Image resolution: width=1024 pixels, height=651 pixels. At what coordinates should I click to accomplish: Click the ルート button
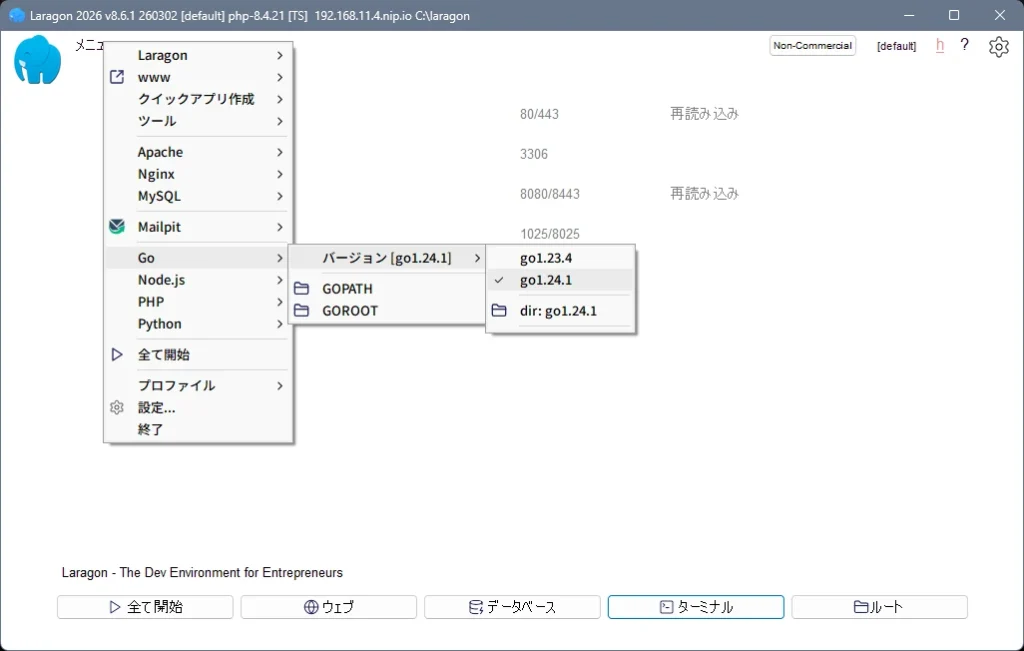point(879,607)
